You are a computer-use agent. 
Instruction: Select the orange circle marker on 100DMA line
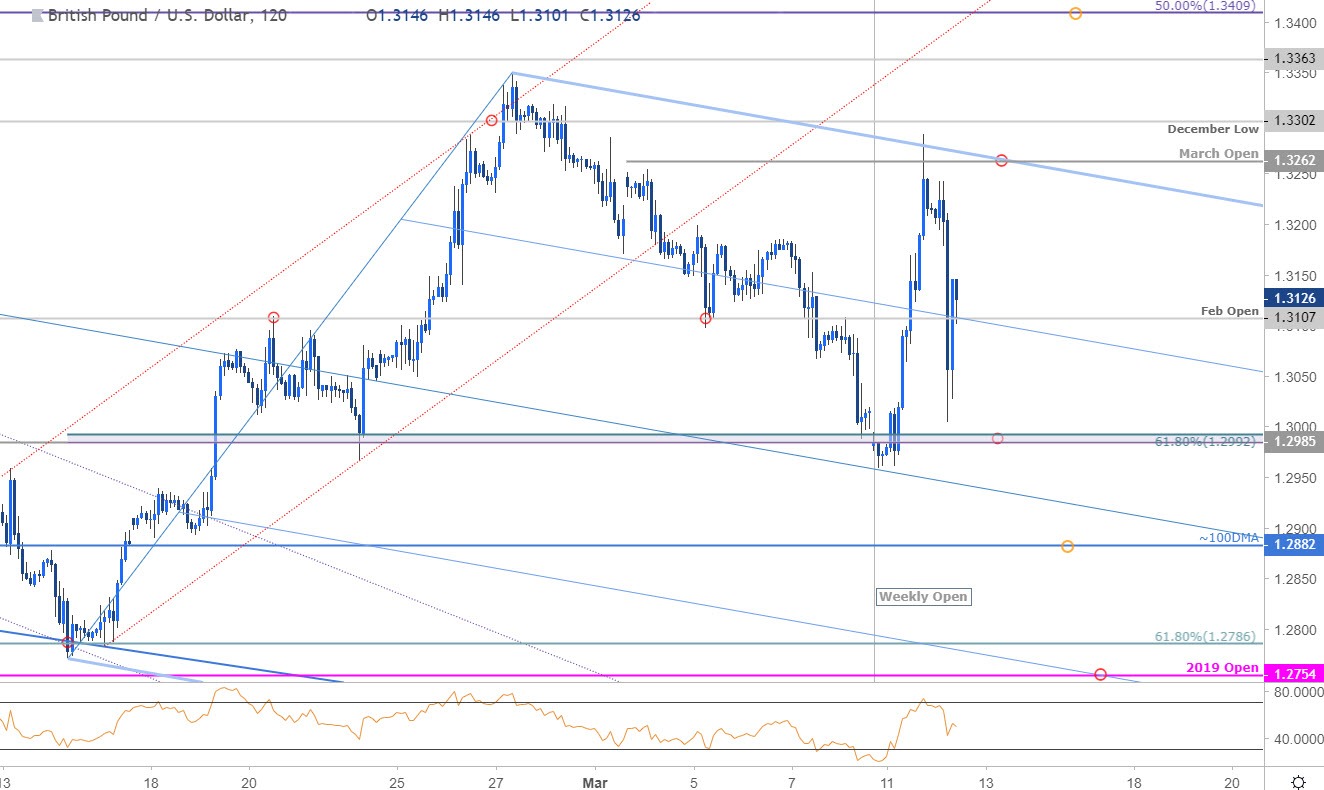tap(1067, 546)
